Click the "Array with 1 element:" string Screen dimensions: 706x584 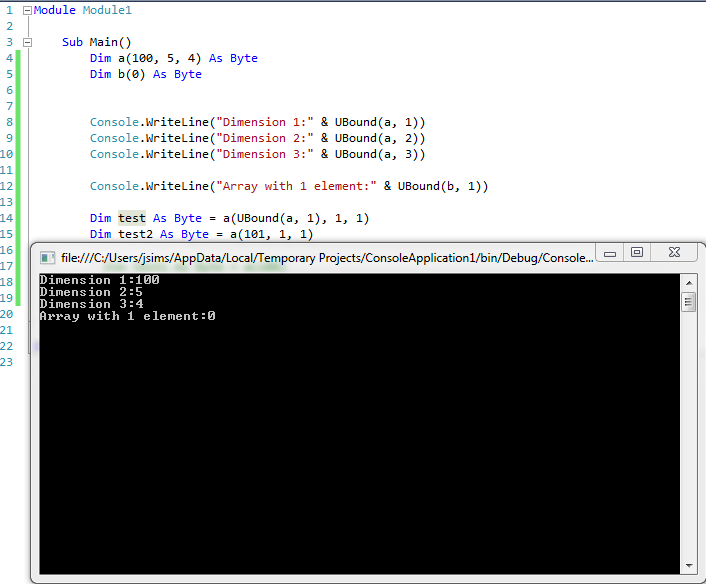pos(296,186)
